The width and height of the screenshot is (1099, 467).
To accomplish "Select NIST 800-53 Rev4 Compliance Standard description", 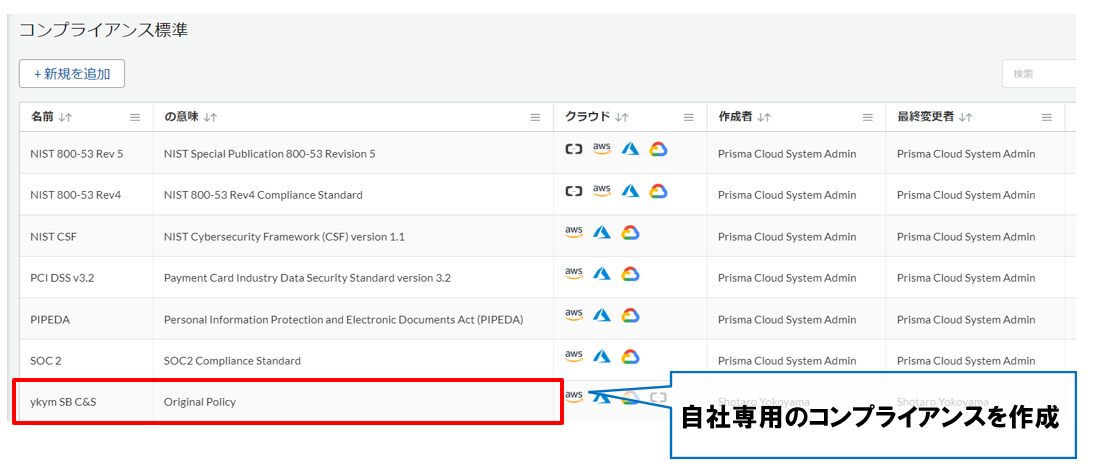I will pos(263,195).
